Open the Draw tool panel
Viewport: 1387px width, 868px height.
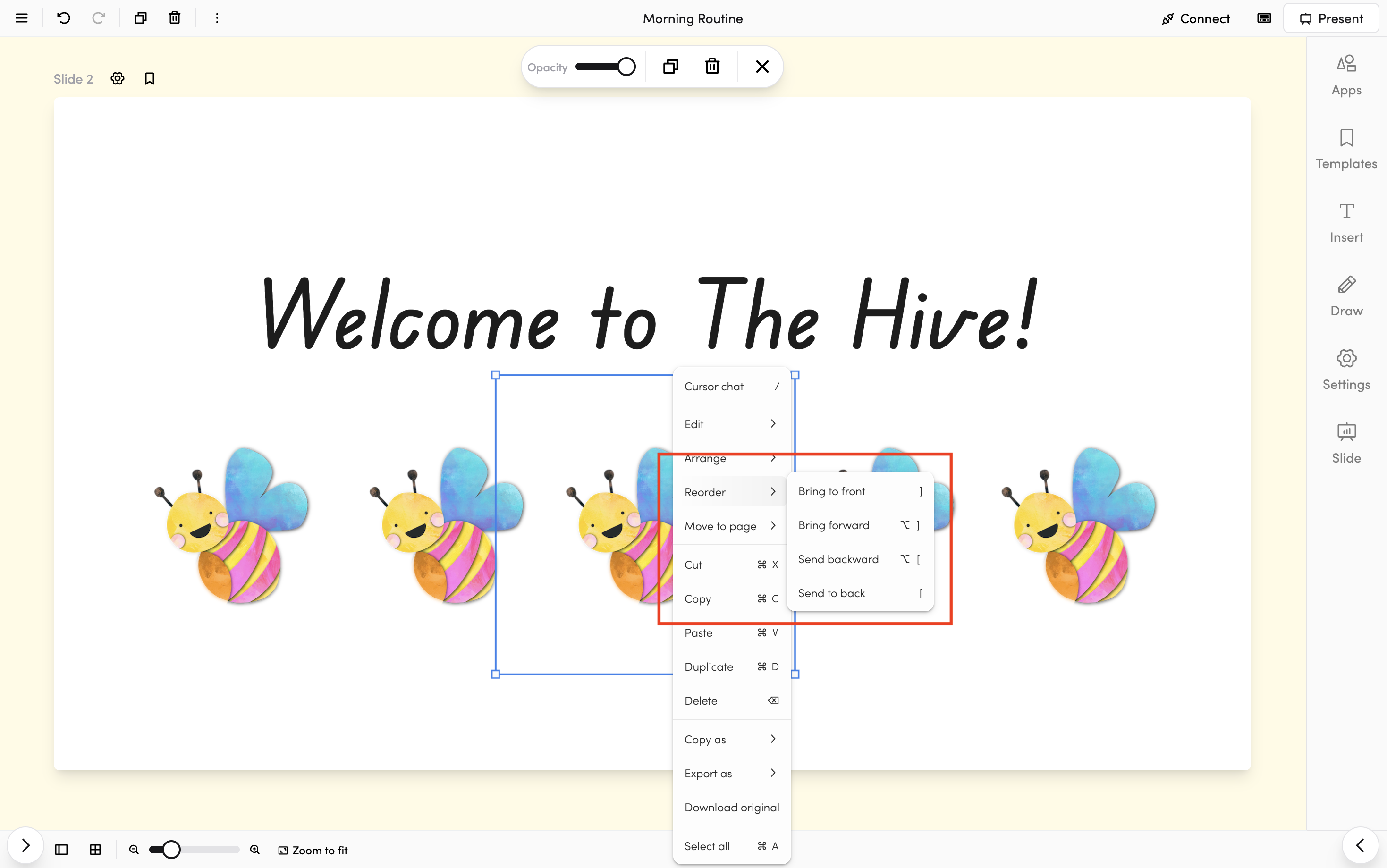point(1346,296)
